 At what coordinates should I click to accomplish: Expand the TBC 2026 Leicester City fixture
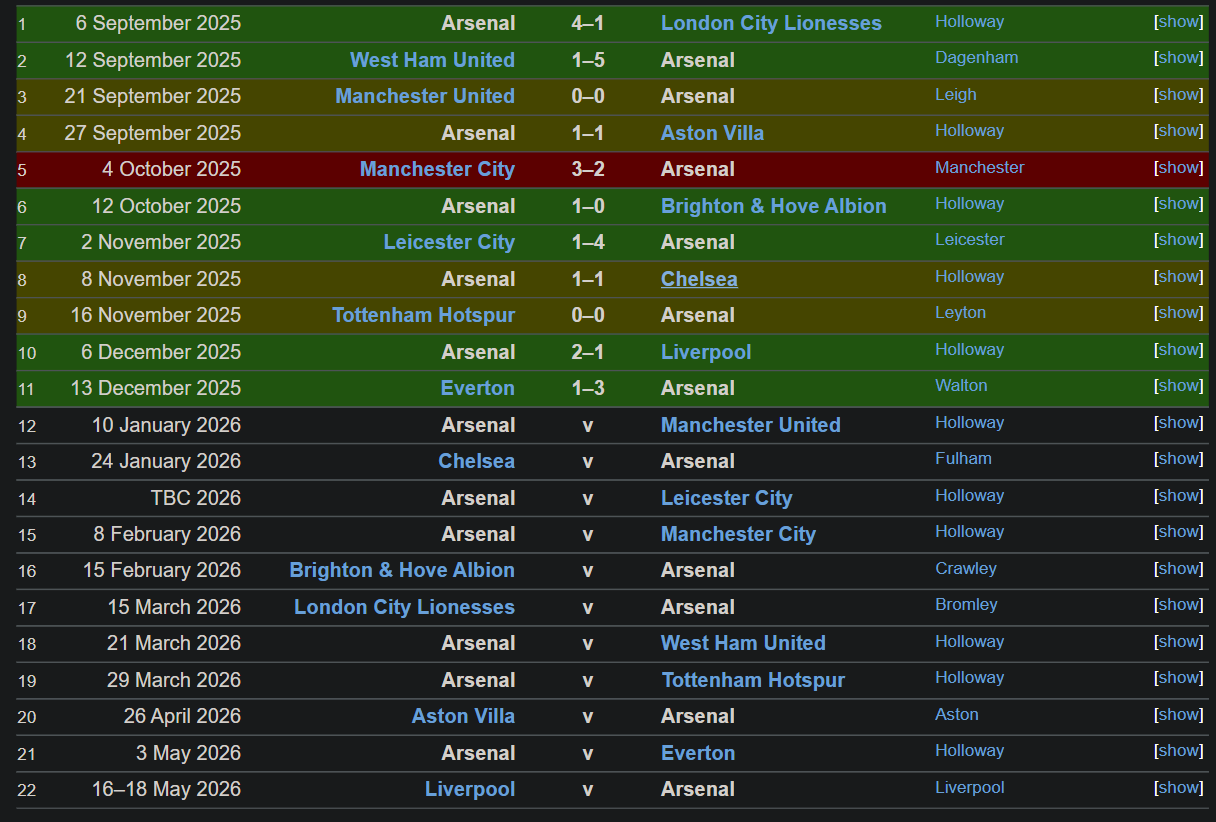[1180, 495]
